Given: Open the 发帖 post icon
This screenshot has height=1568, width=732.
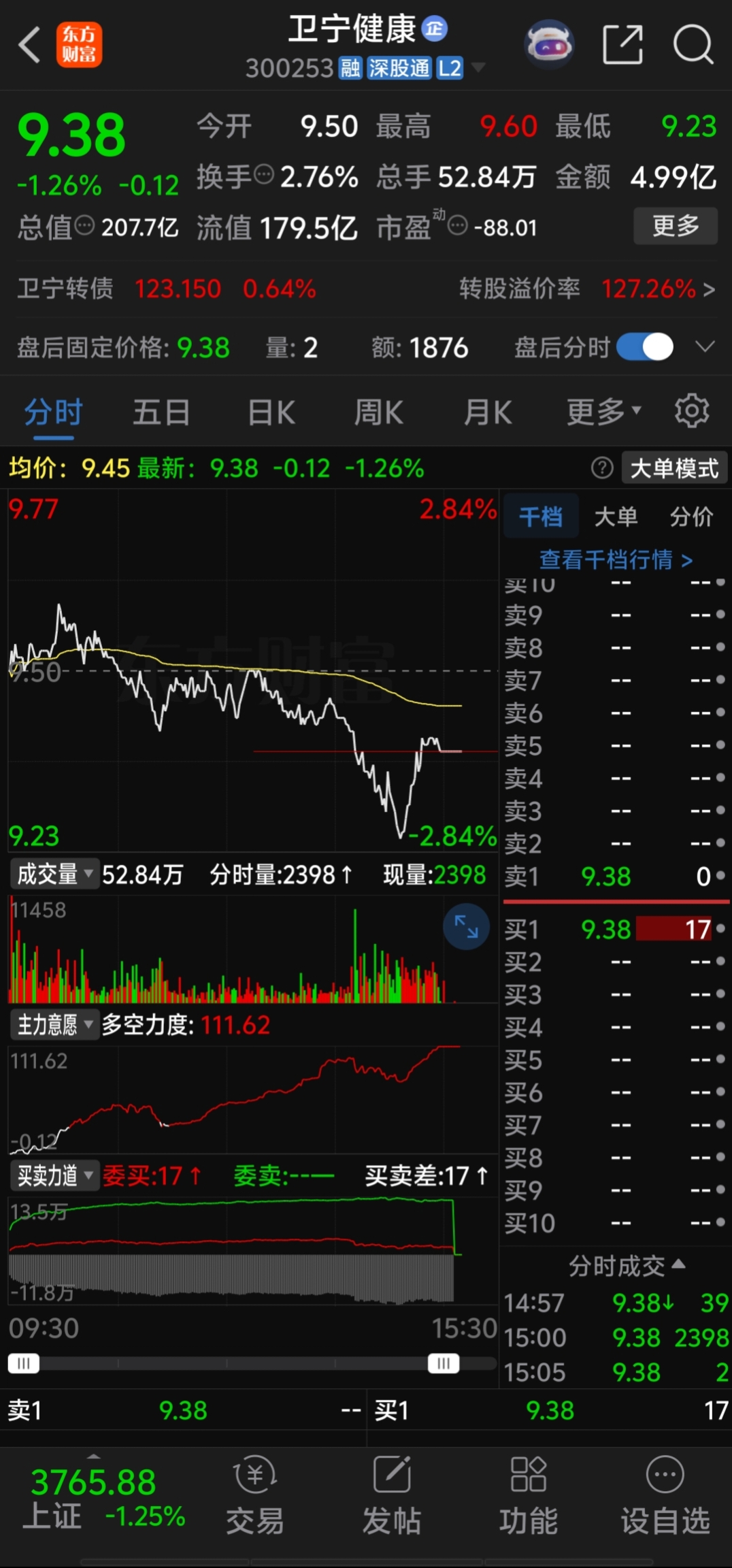Looking at the screenshot, I should pyautogui.click(x=392, y=1497).
